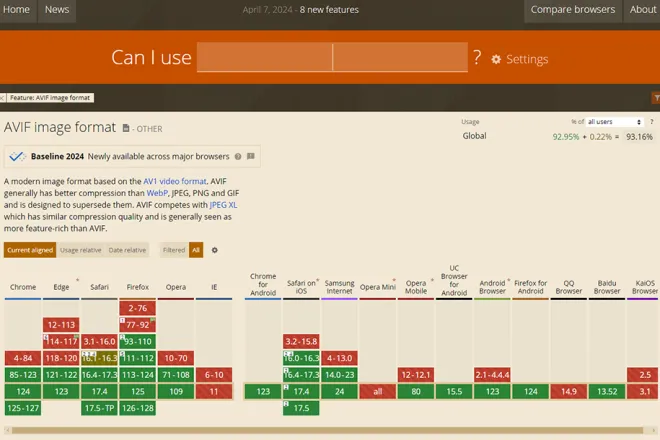Follow the AV1 video format link
The image size is (660, 440).
(175, 181)
